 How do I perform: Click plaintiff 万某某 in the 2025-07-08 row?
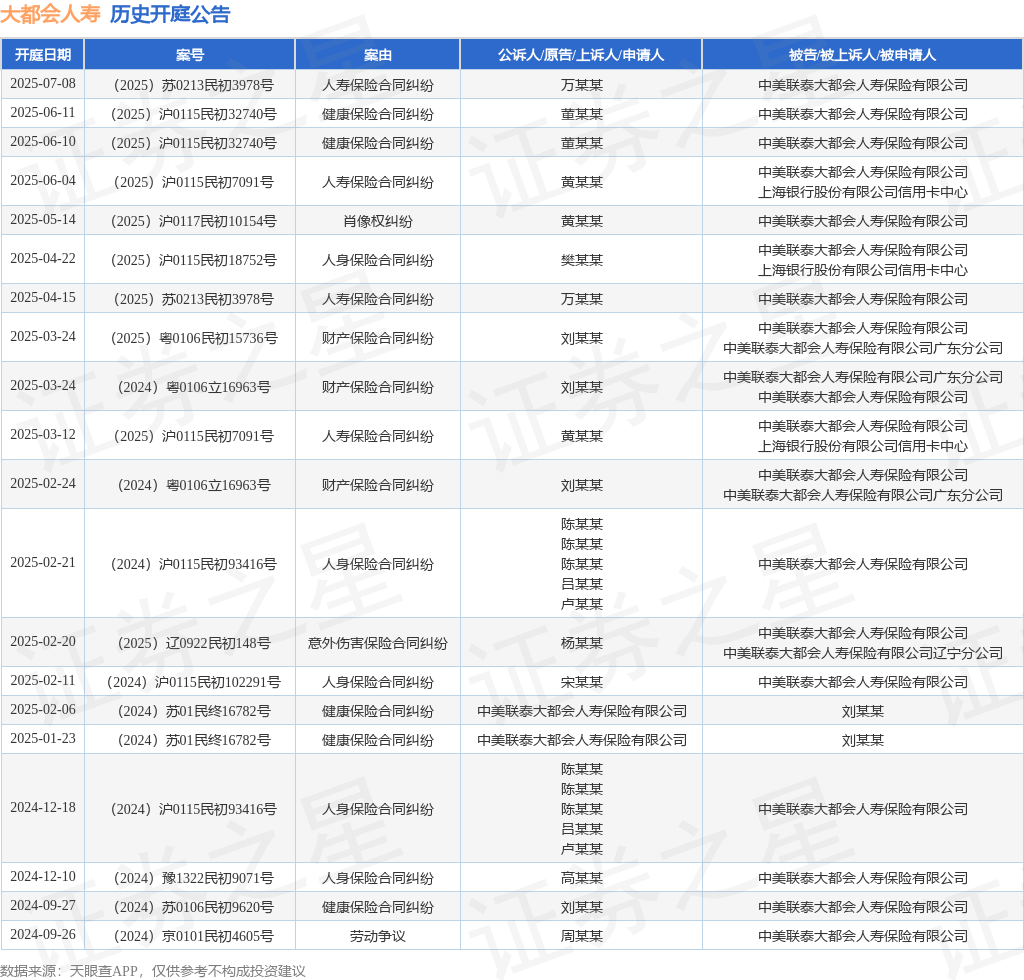581,86
